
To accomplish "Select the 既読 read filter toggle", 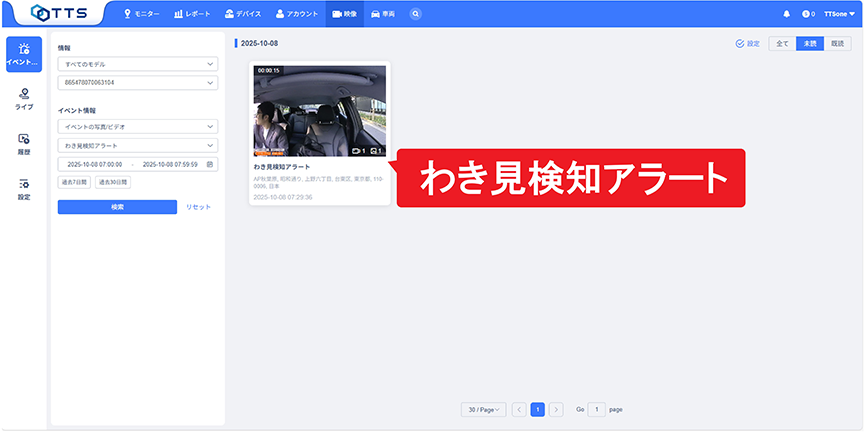I will coord(838,44).
